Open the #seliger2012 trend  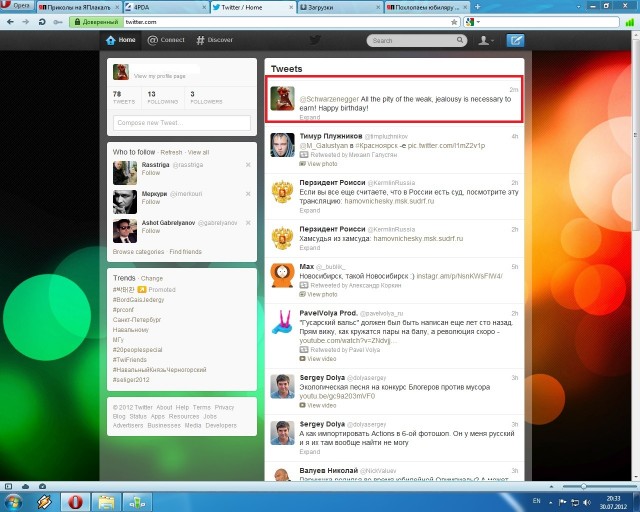pos(131,380)
